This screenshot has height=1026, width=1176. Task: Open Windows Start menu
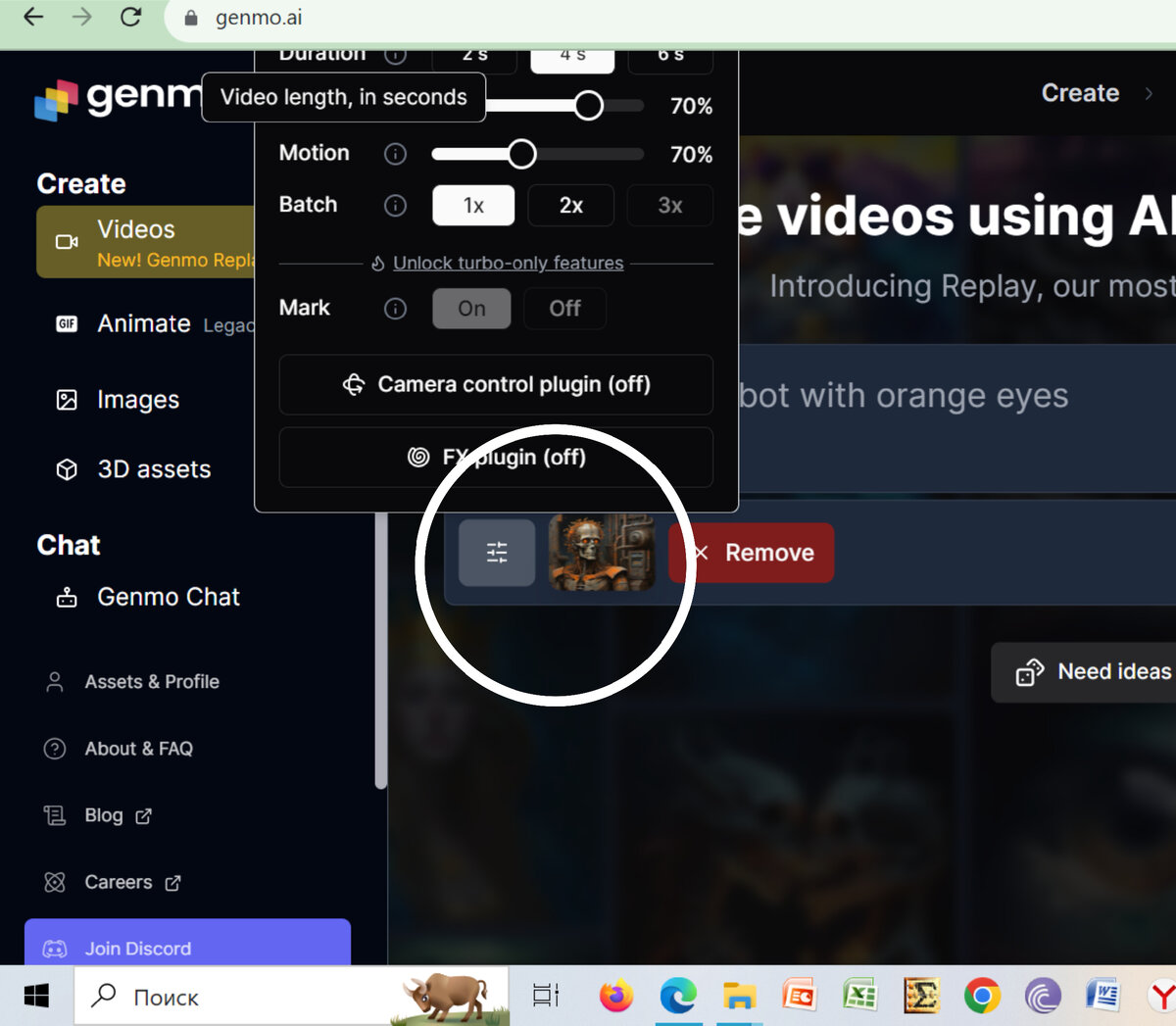click(x=36, y=997)
